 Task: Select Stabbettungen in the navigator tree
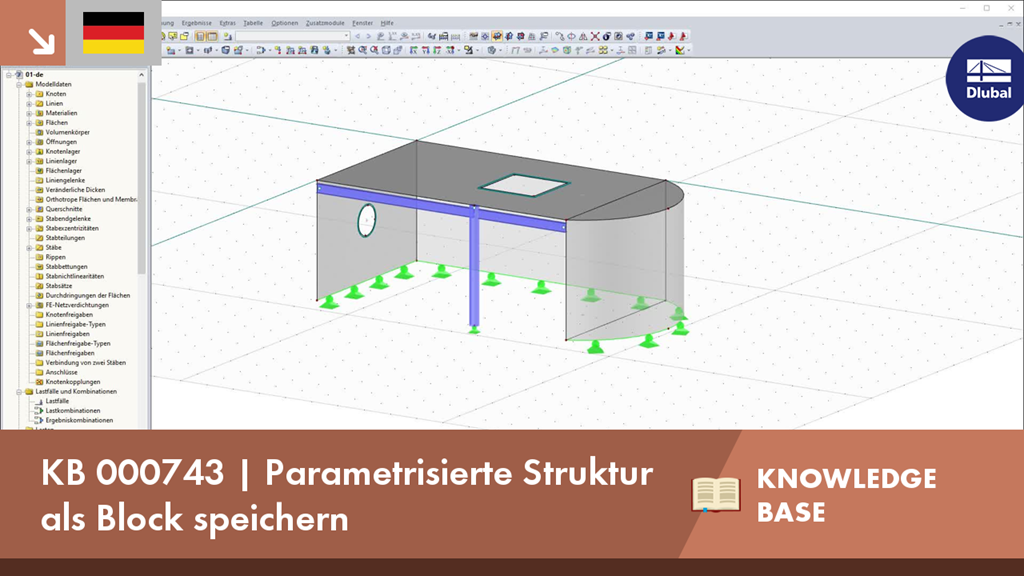(66, 266)
